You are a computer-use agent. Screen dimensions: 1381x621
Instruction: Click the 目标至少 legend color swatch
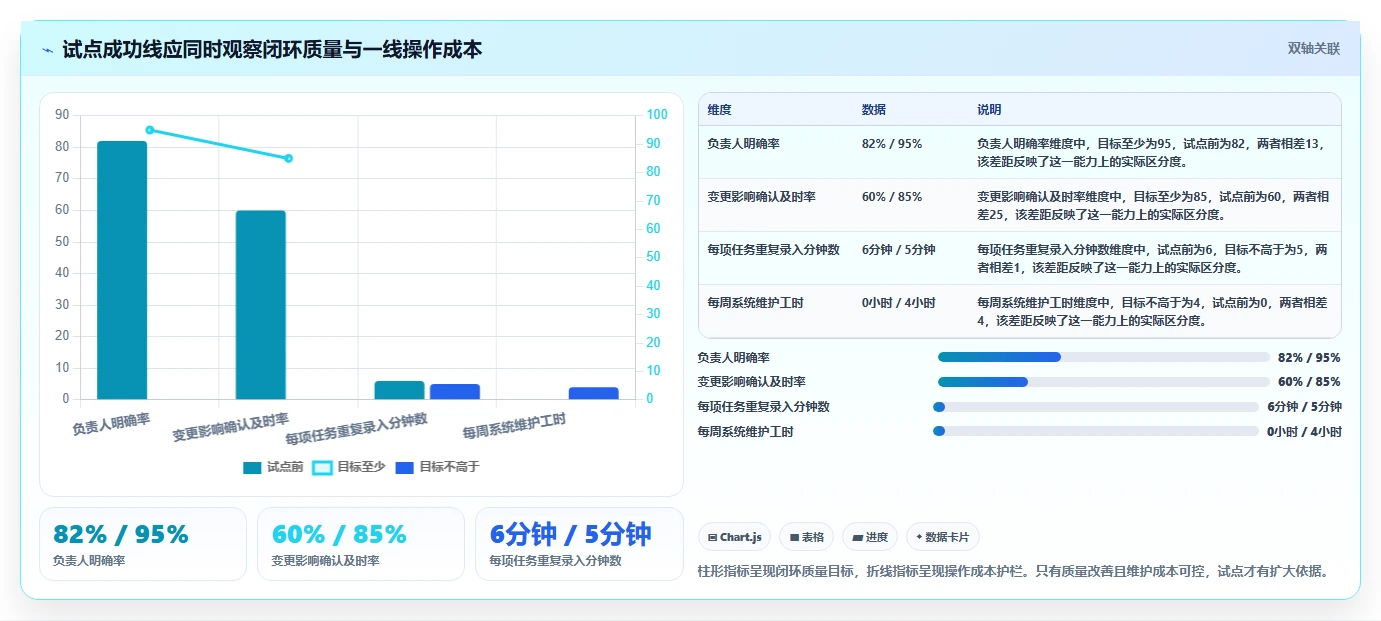click(x=322, y=467)
